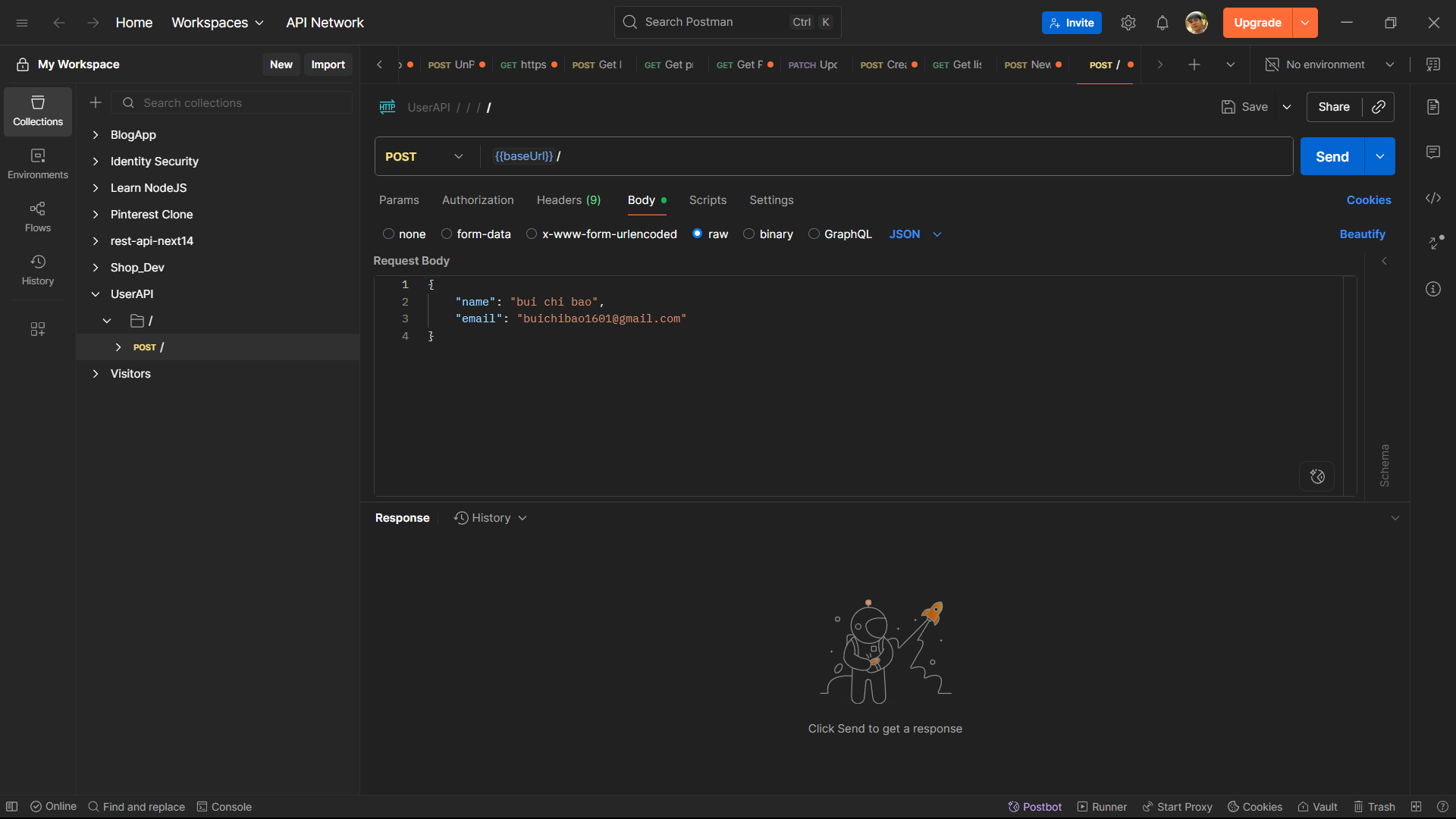Open the response History dropdown

tap(491, 518)
